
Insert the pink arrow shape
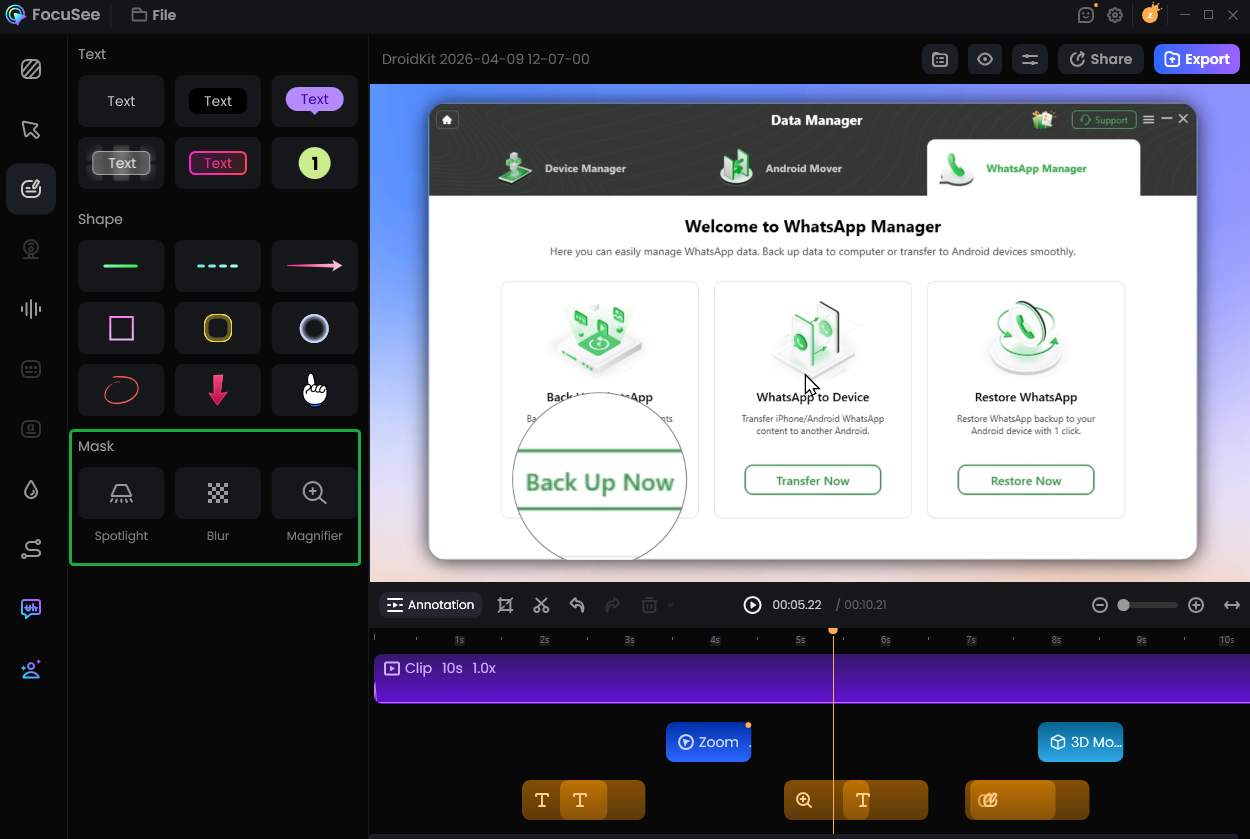[x=314, y=266]
